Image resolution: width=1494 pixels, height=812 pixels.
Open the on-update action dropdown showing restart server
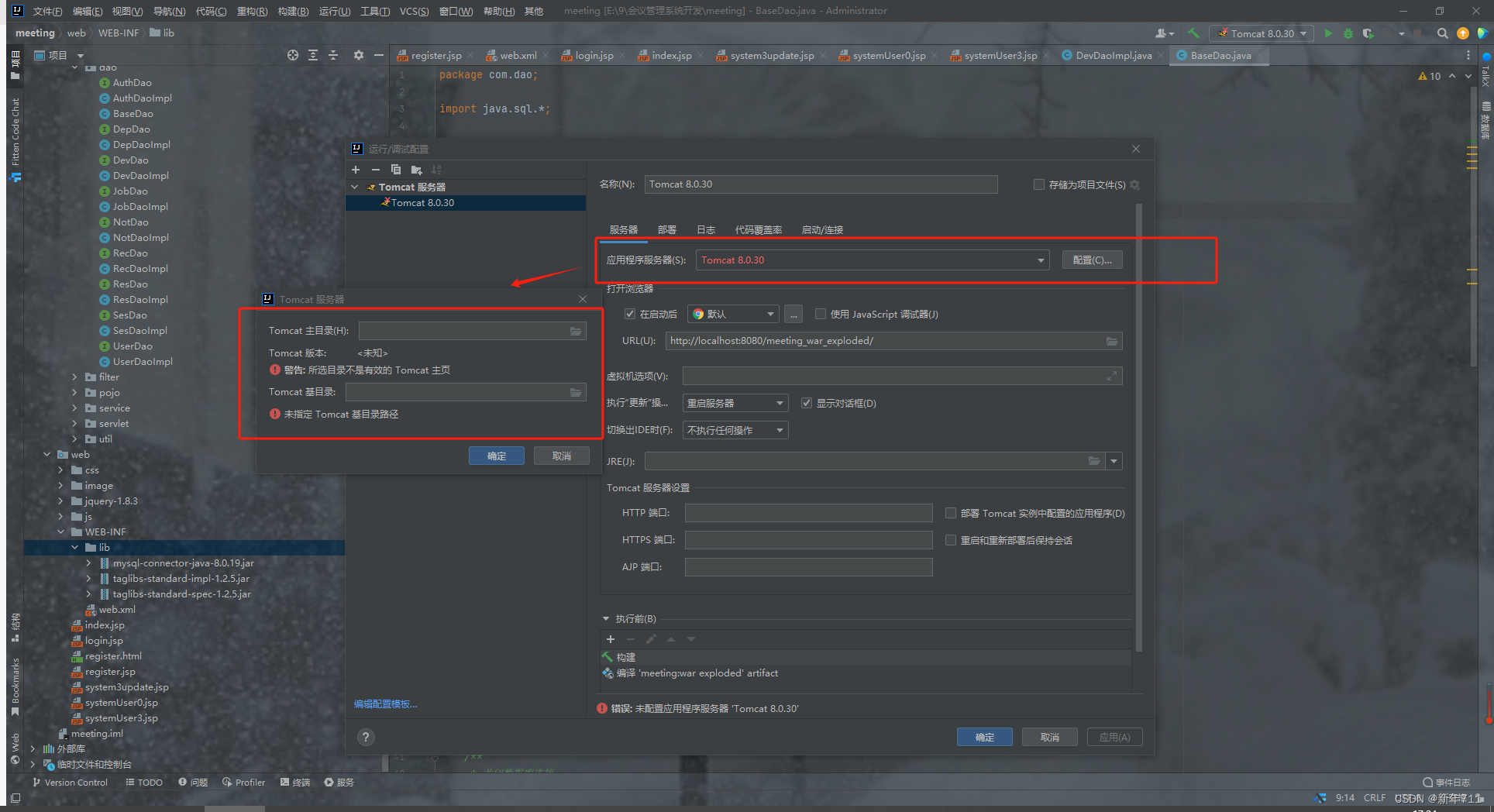(735, 403)
